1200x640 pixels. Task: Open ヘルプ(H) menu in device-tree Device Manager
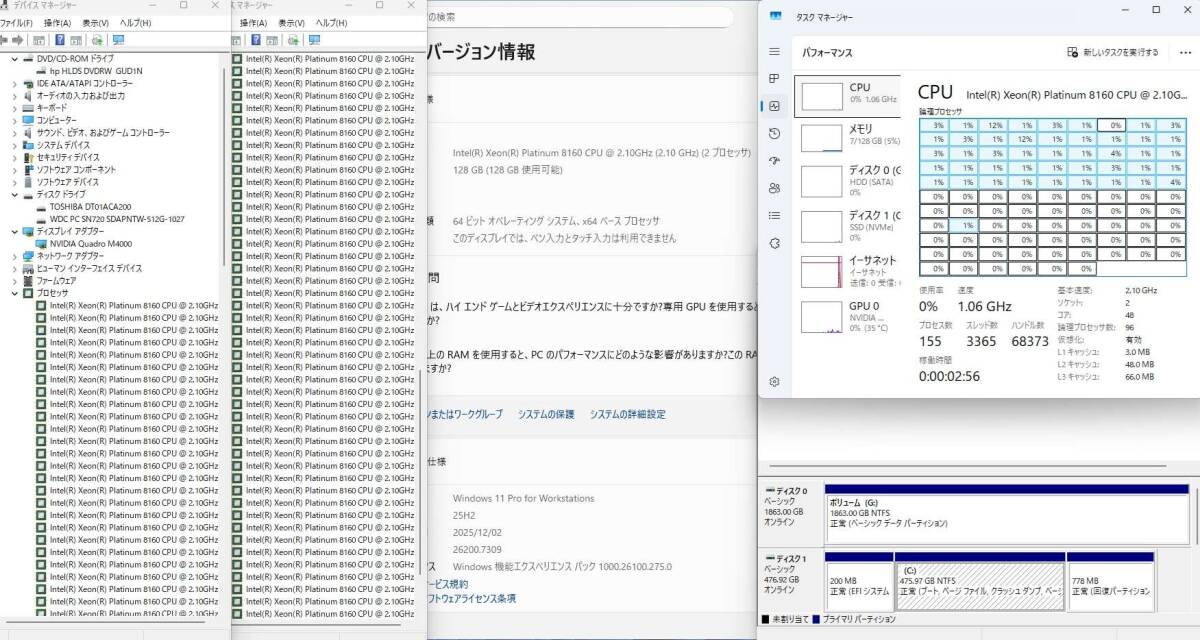pyautogui.click(x=136, y=22)
